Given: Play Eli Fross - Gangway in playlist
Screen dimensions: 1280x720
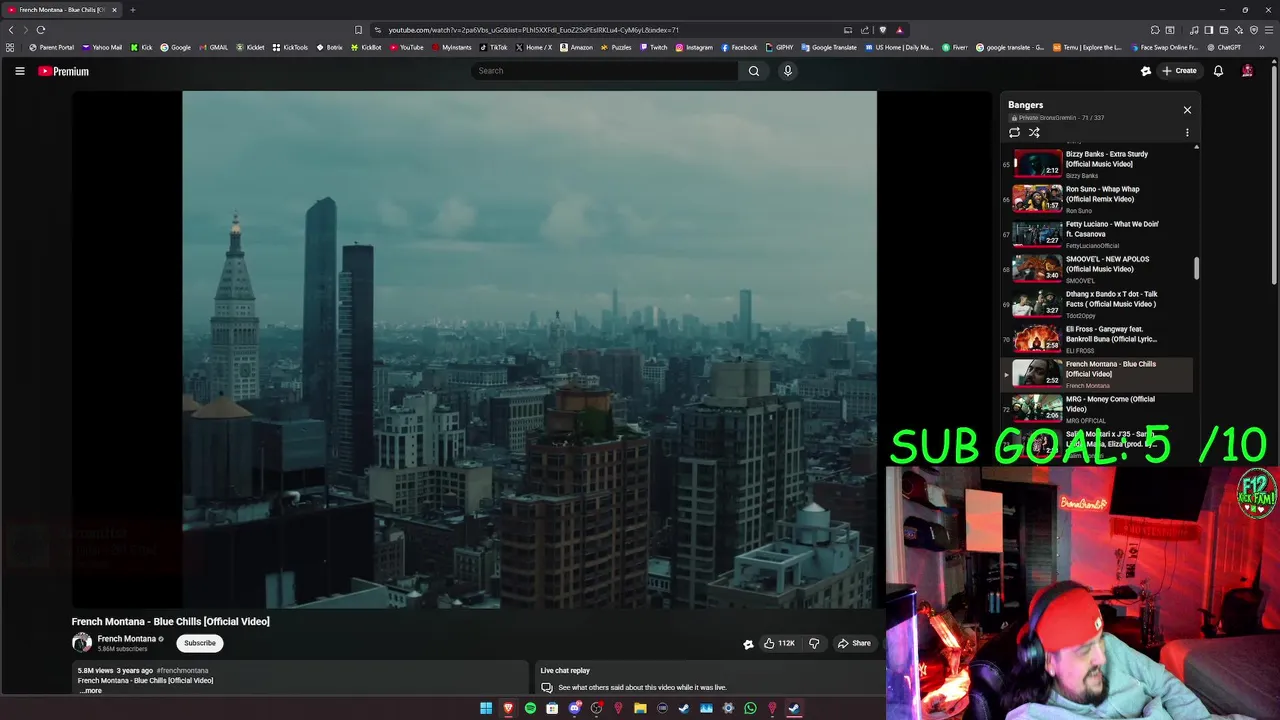Looking at the screenshot, I should click(1098, 339).
